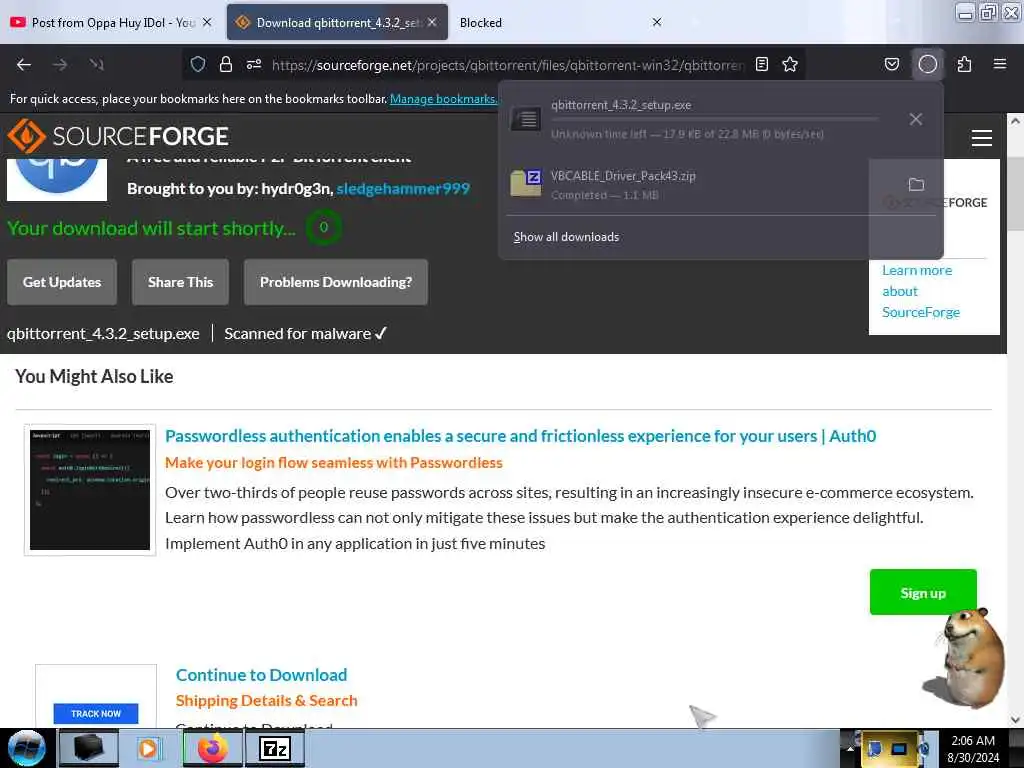1024x768 pixels.
Task: Click the download countdown circle
Action: click(x=323, y=228)
